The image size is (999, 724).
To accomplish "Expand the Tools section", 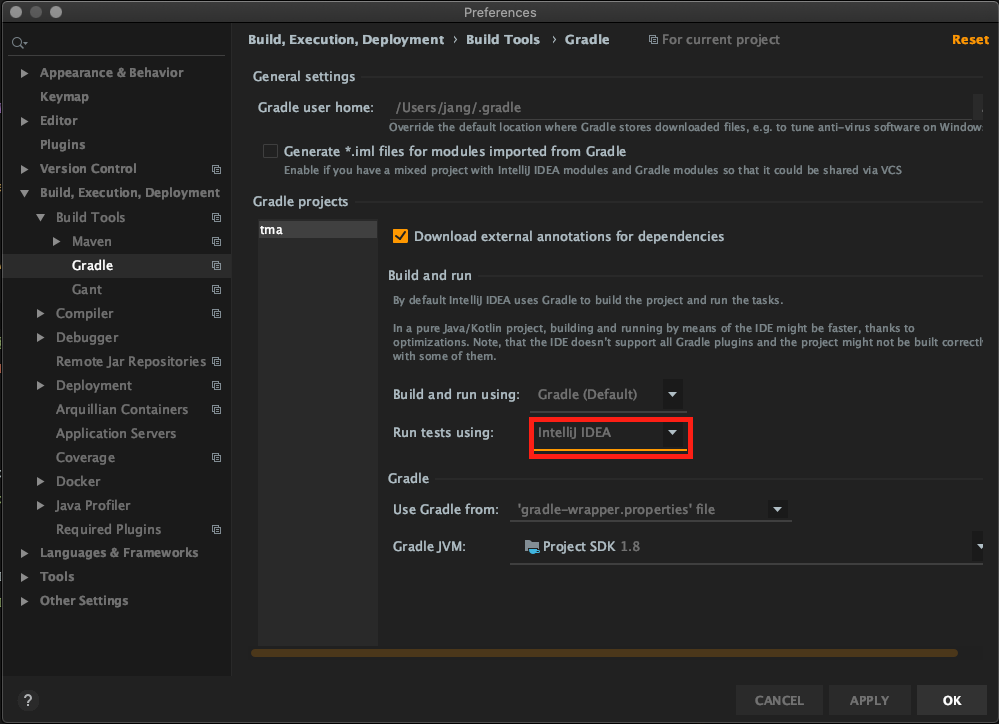I will 24,577.
